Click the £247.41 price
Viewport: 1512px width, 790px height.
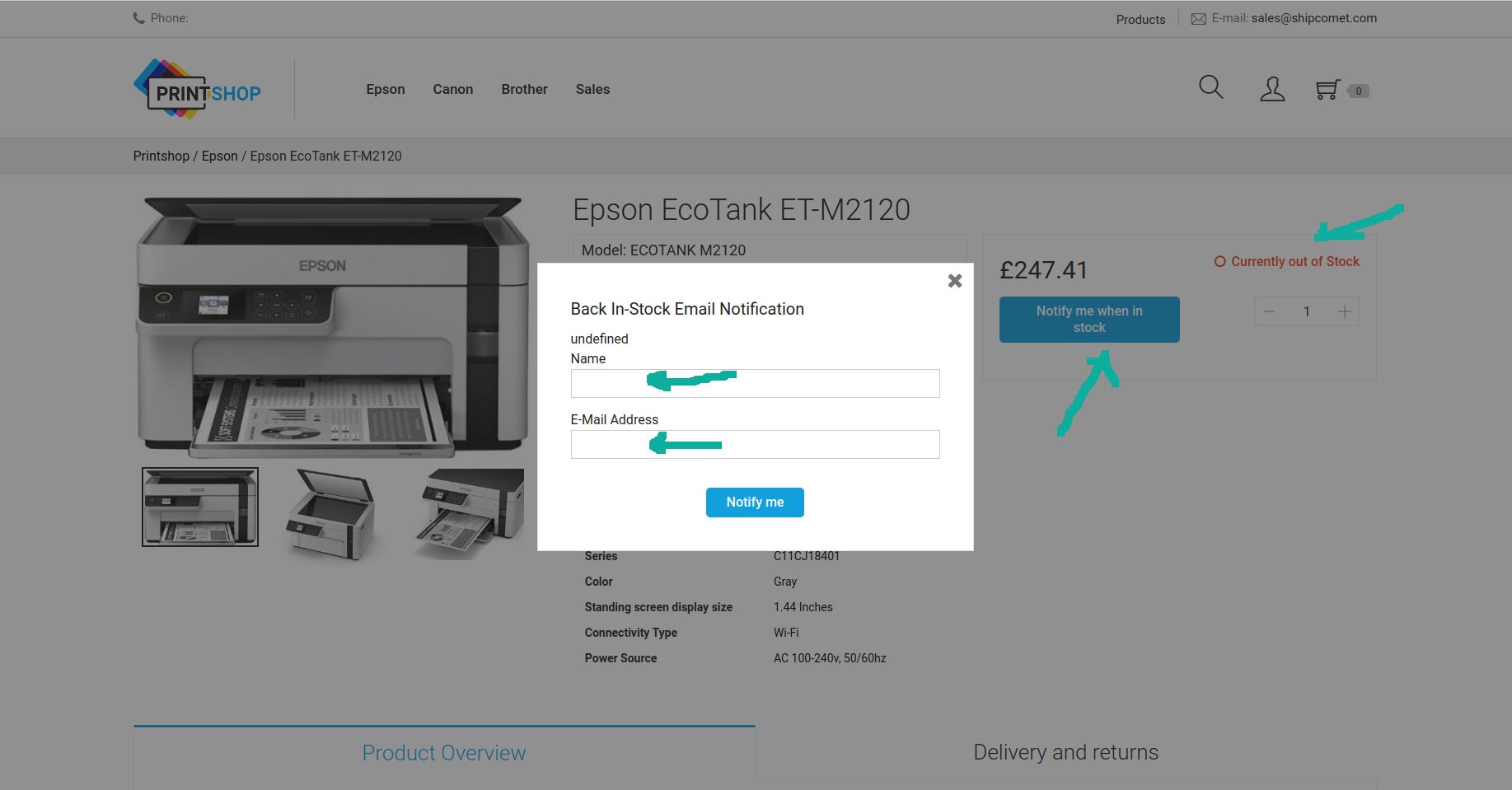tap(1044, 270)
